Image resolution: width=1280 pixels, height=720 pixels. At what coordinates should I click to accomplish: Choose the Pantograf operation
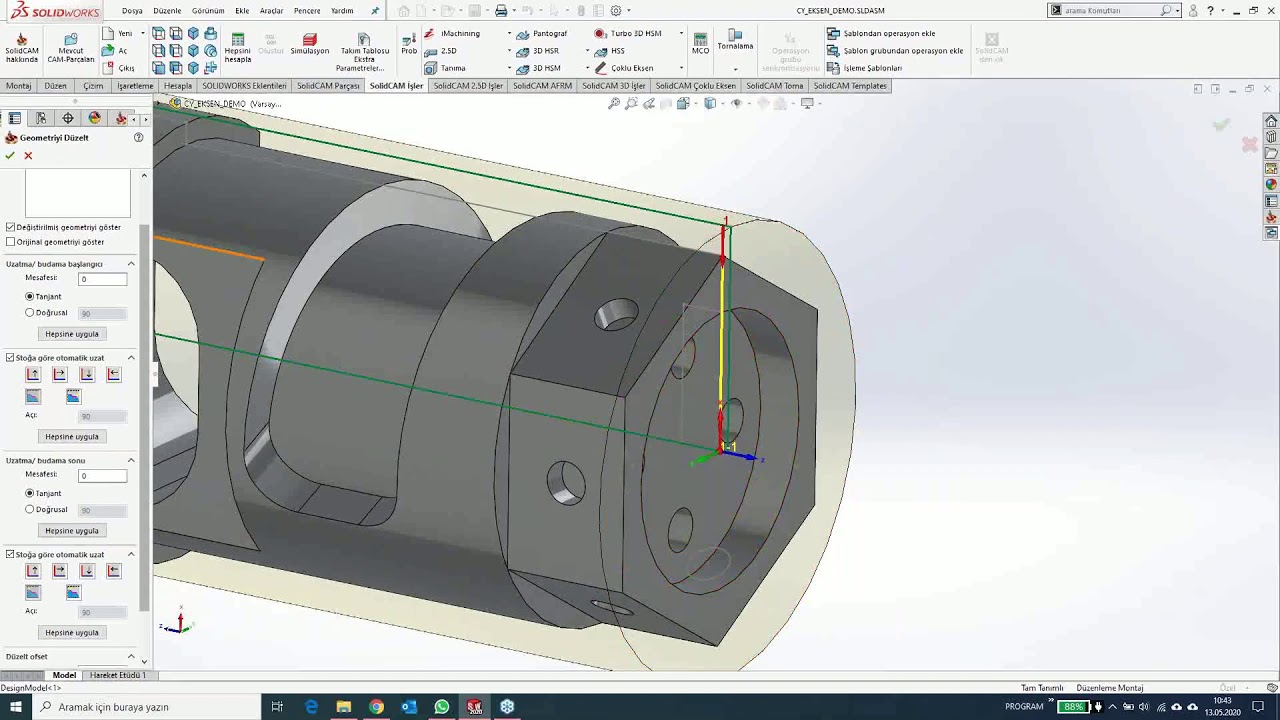(542, 33)
